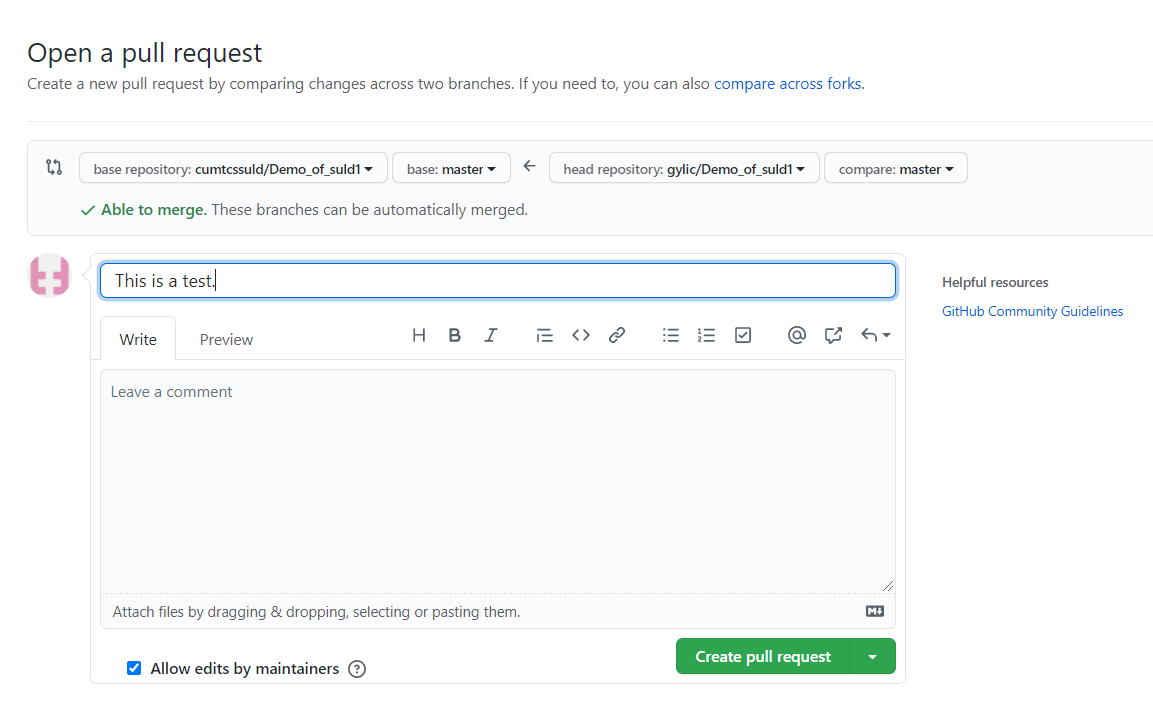Mention a user with the @ icon
Screen dimensions: 1153x701
point(796,335)
